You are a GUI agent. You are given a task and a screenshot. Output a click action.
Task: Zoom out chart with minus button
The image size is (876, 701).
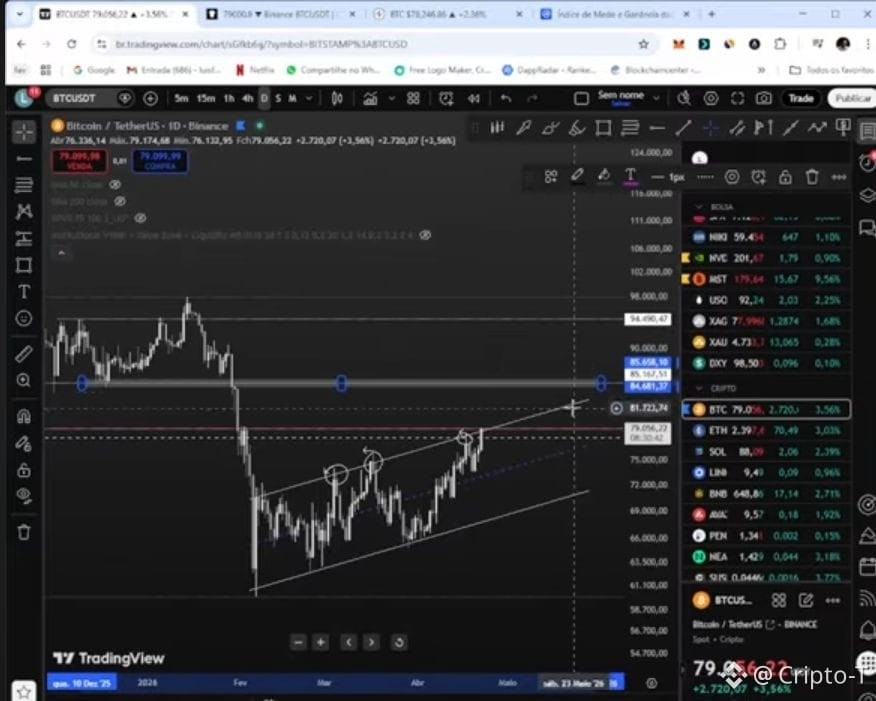pos(298,642)
